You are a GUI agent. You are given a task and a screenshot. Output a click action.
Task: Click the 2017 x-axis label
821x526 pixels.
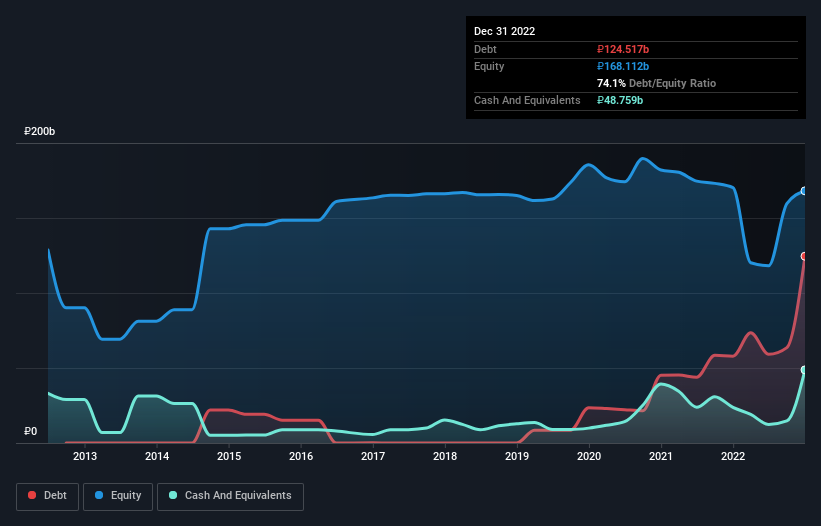373,456
